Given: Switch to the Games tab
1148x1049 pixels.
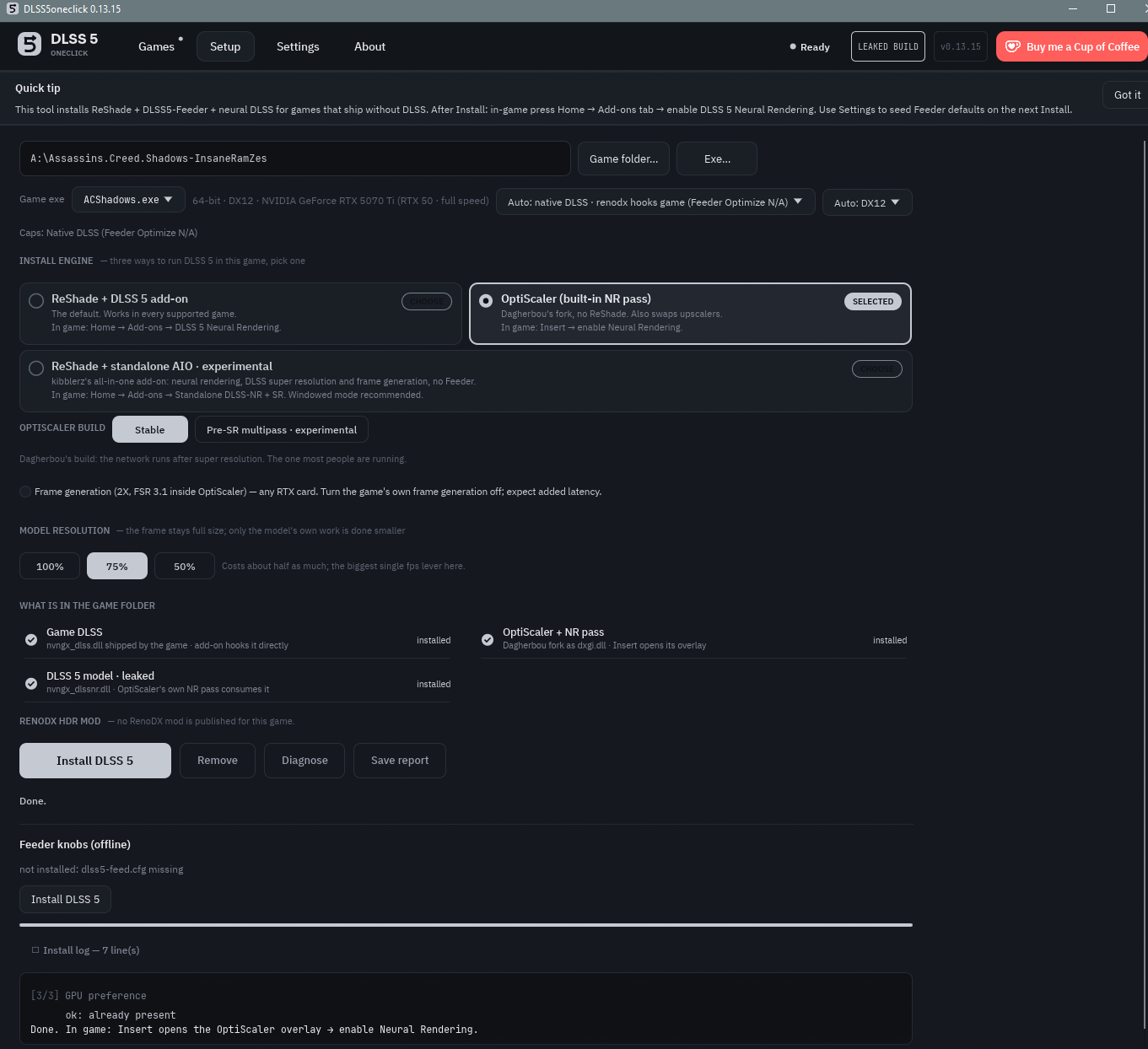Looking at the screenshot, I should (156, 46).
